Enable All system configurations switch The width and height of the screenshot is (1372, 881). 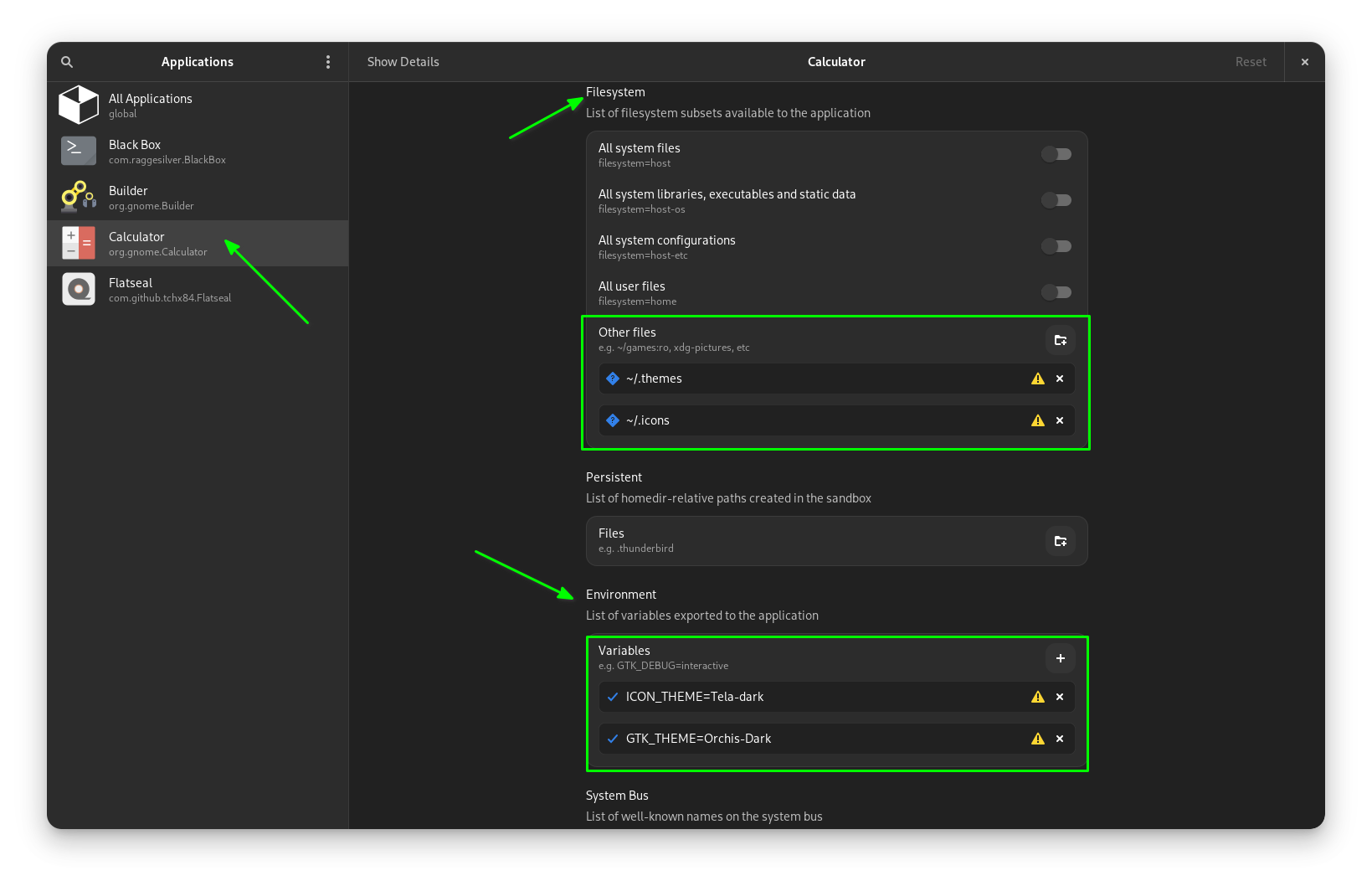pyautogui.click(x=1056, y=246)
